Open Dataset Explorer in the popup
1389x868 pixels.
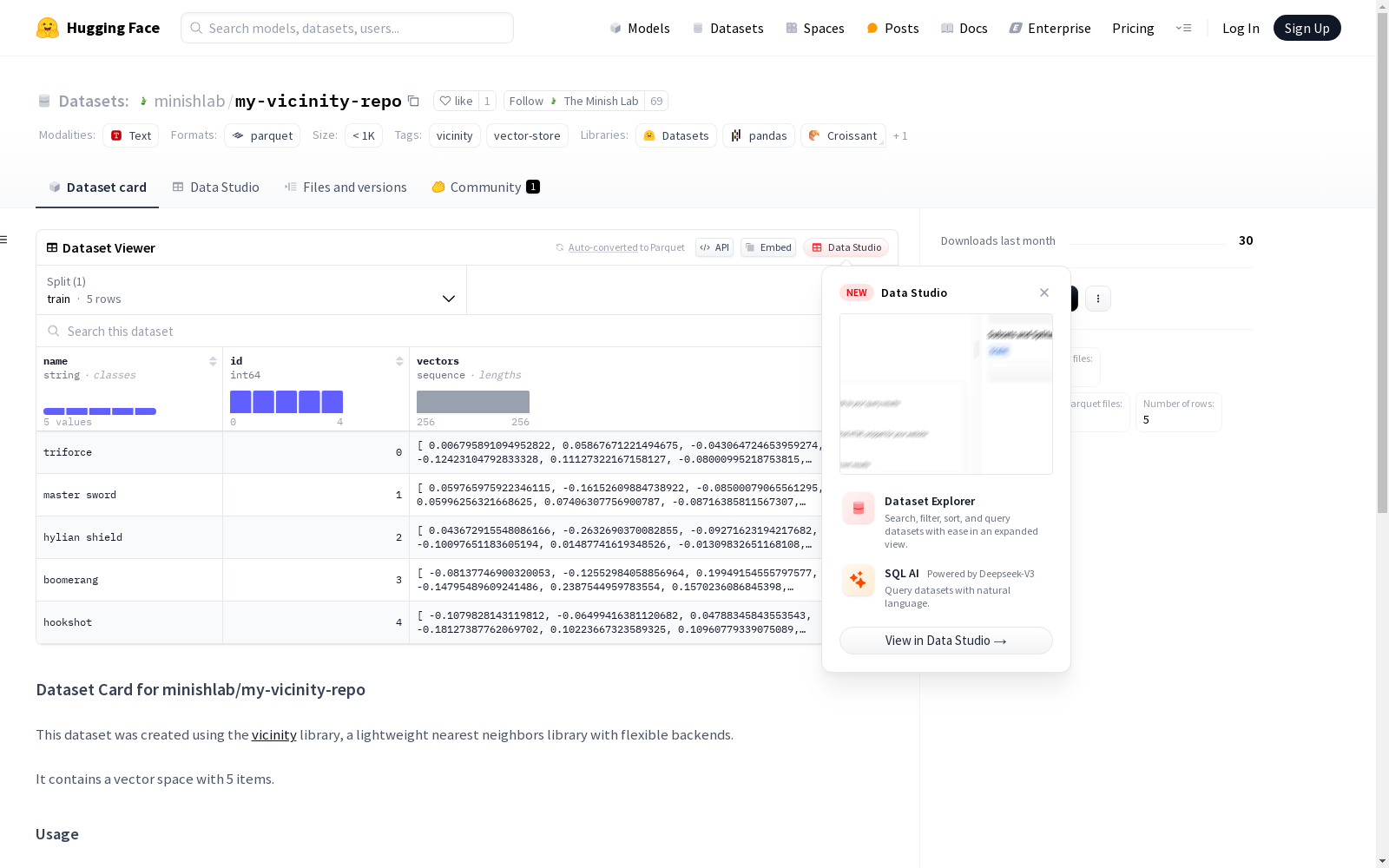[x=946, y=521]
